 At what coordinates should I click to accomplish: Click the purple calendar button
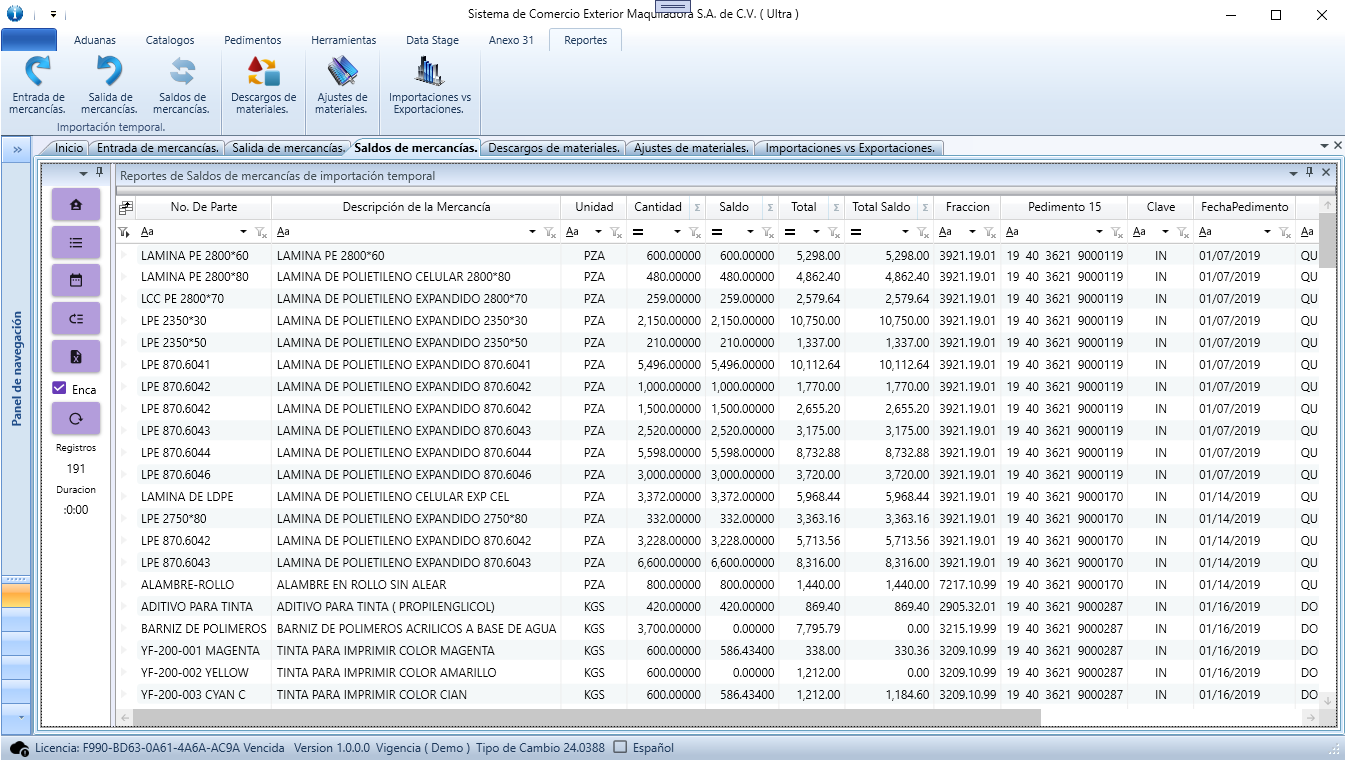[x=76, y=280]
